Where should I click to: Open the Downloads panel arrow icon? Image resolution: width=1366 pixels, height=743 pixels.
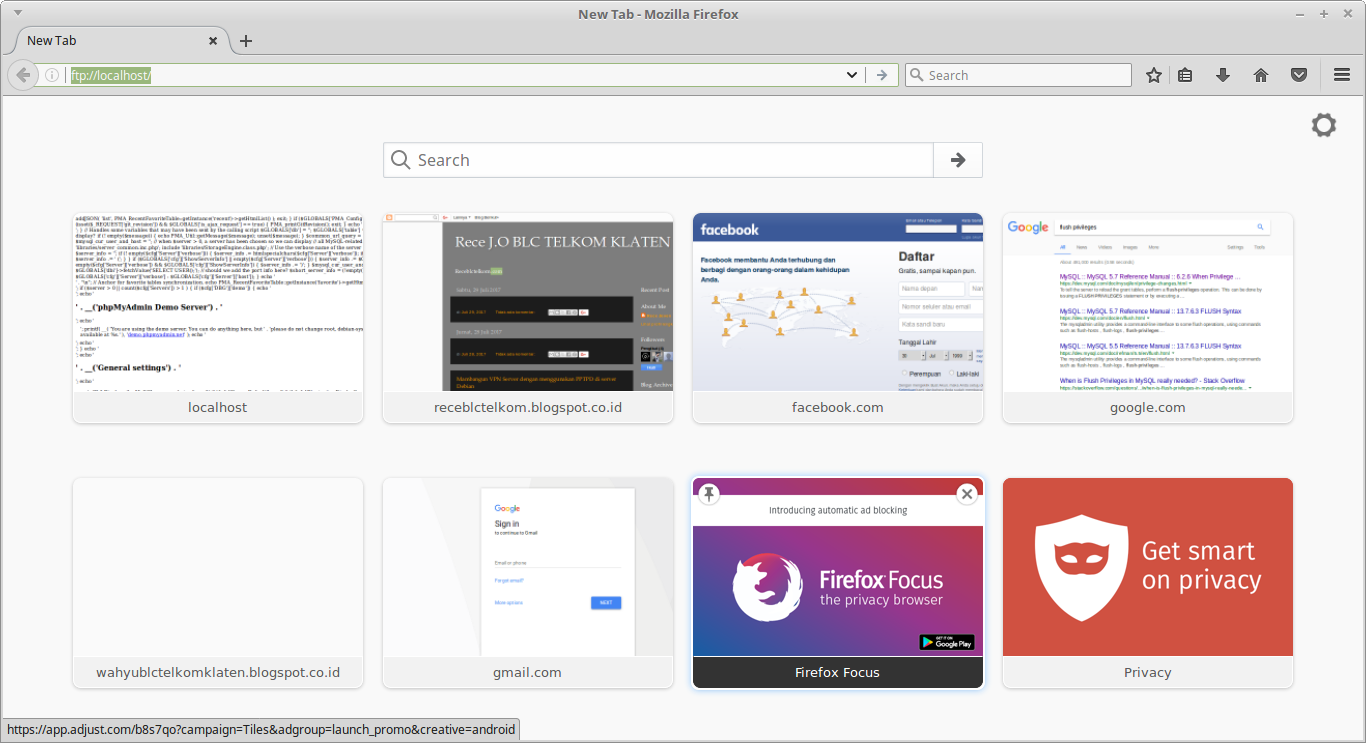click(1222, 74)
